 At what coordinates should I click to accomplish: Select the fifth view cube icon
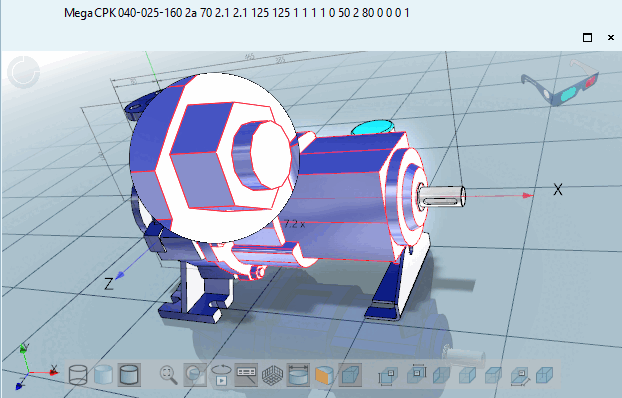point(493,375)
